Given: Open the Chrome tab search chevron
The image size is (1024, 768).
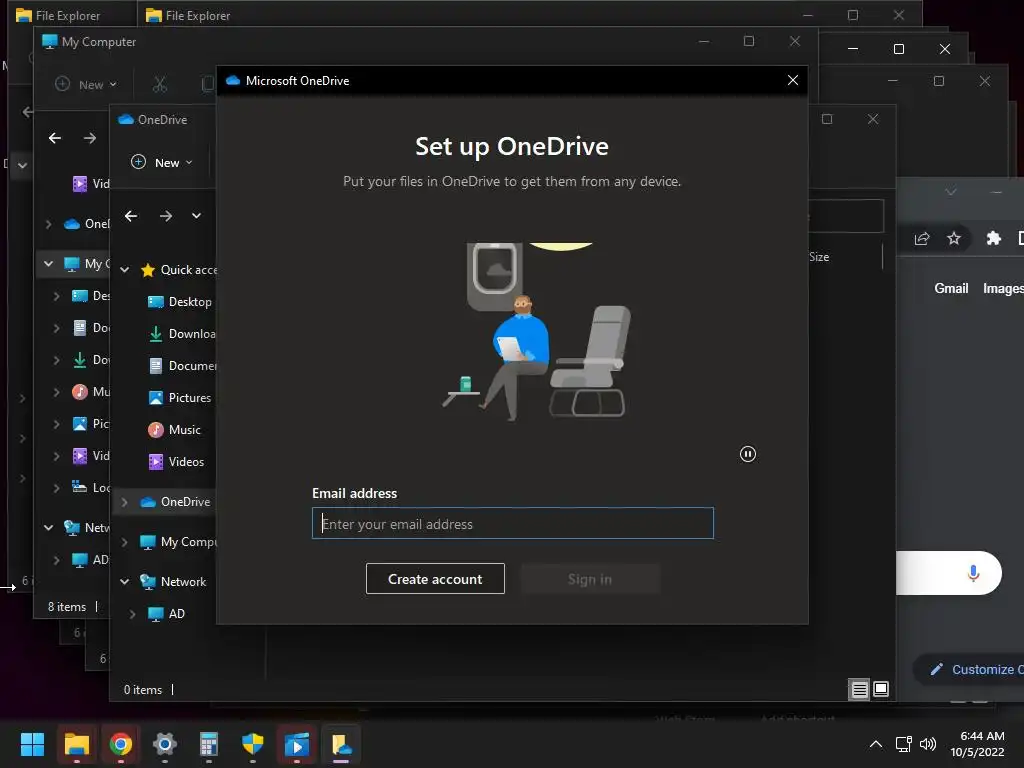Looking at the screenshot, I should tap(951, 192).
